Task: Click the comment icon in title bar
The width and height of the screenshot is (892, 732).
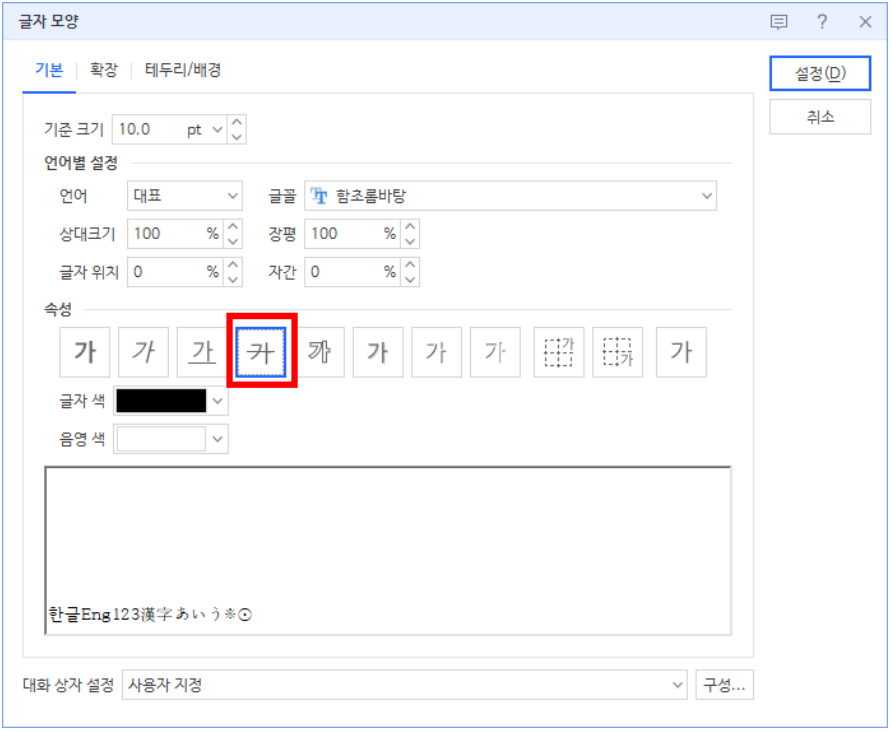Action: [778, 22]
